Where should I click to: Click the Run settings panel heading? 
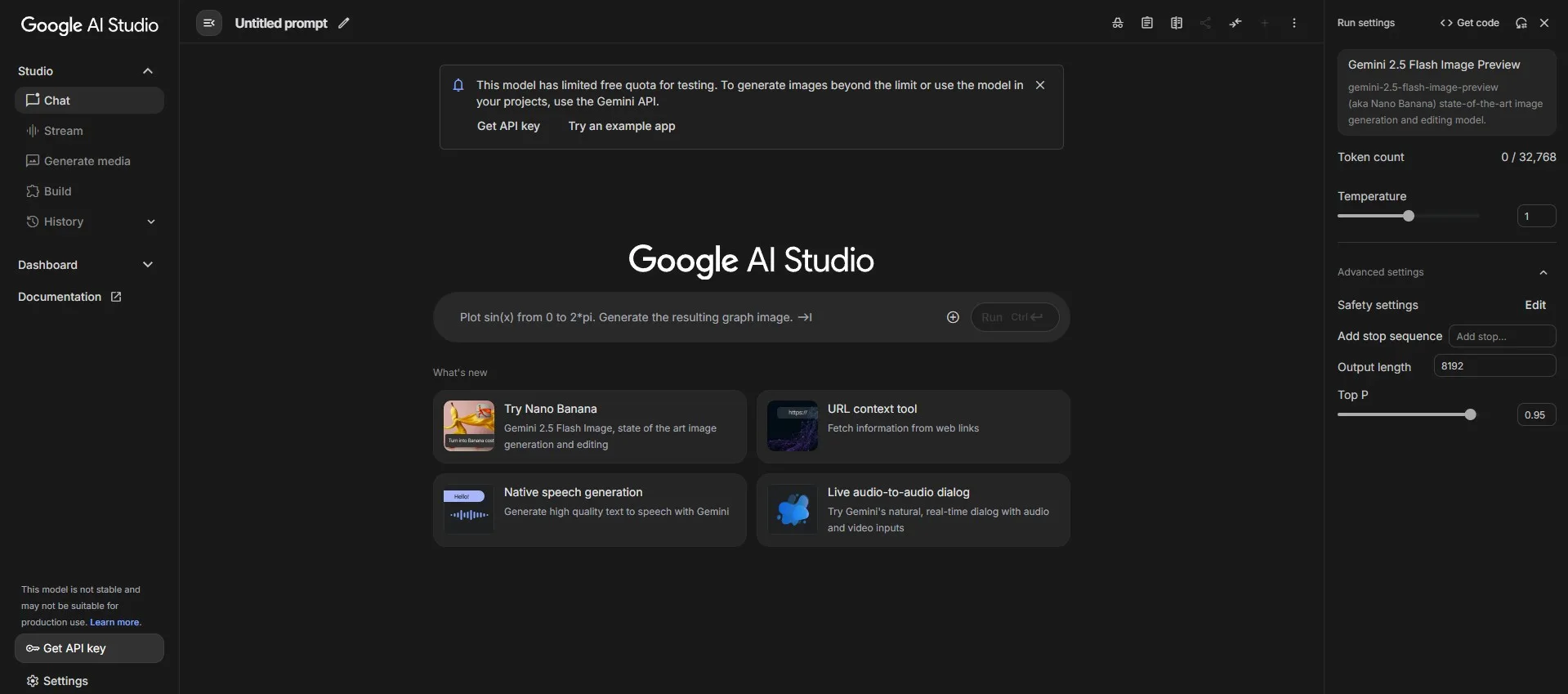[1365, 23]
